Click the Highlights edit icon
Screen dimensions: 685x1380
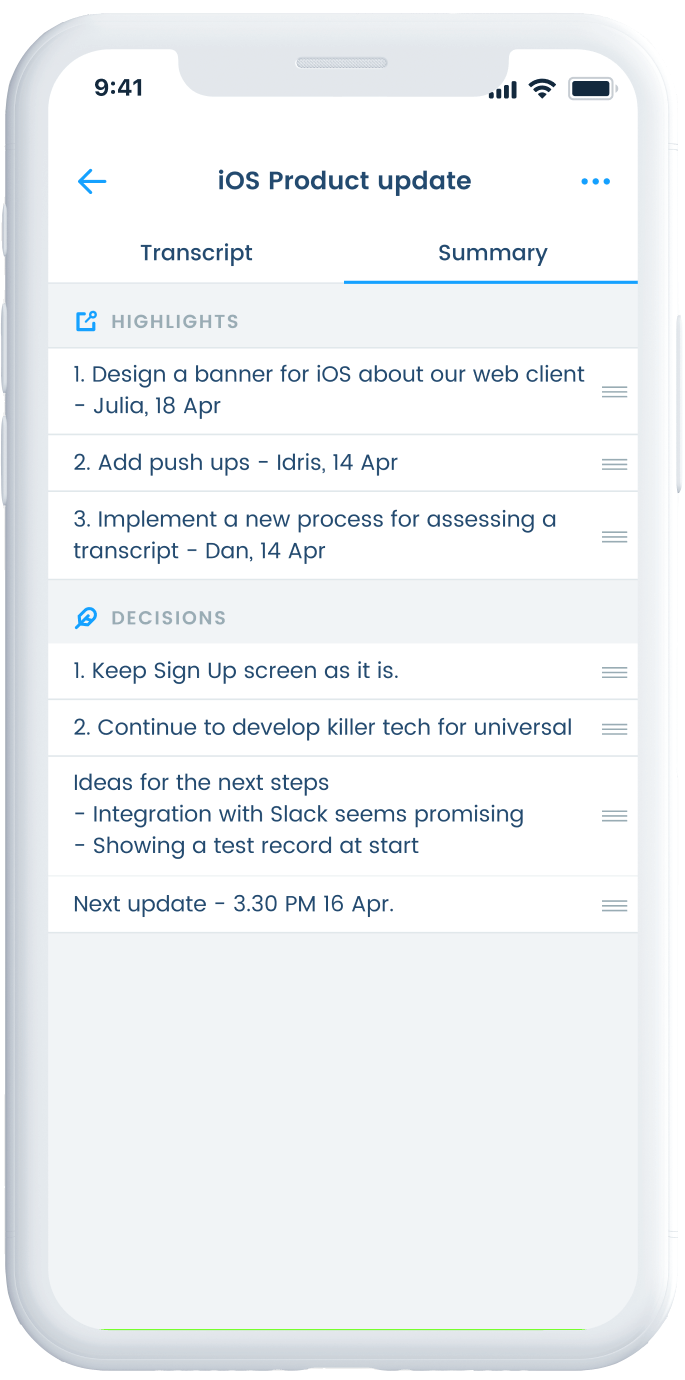87,321
